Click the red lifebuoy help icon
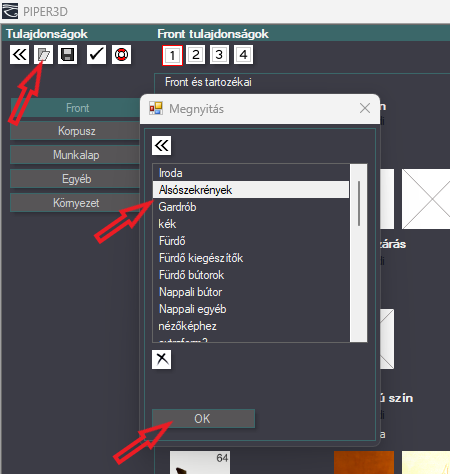Screen dimensions: 450x474 pyautogui.click(x=121, y=54)
